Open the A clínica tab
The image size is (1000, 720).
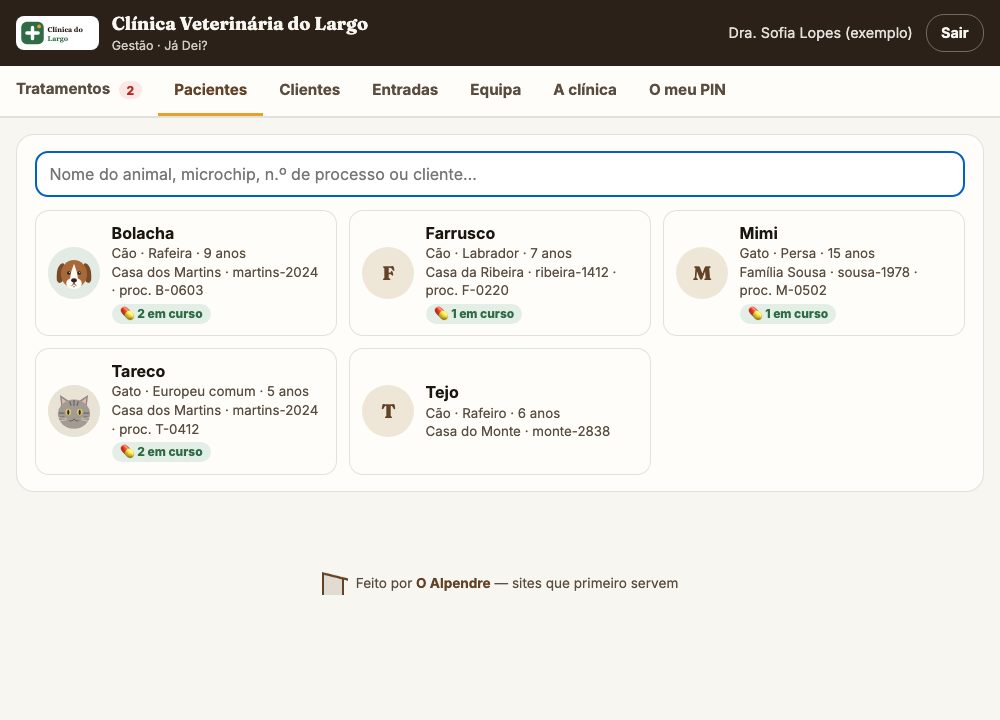pyautogui.click(x=585, y=90)
